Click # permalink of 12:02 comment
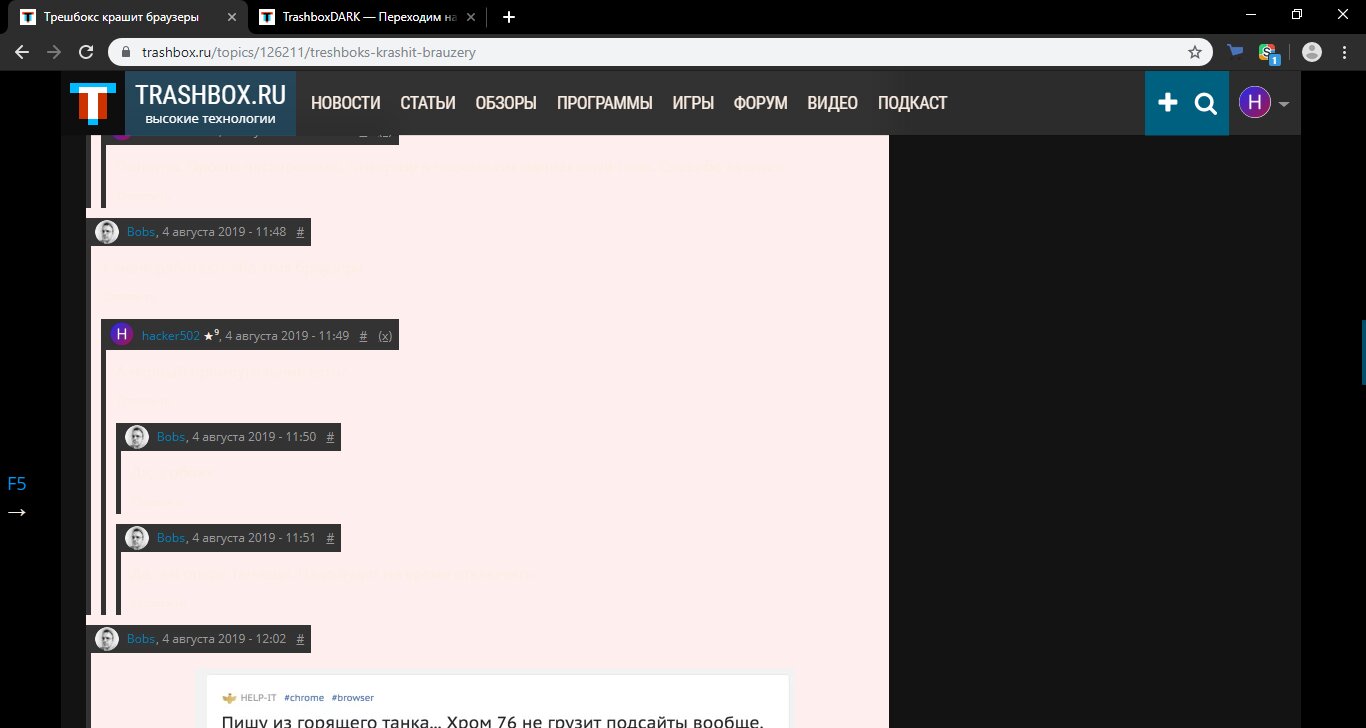1366x728 pixels. pos(301,639)
